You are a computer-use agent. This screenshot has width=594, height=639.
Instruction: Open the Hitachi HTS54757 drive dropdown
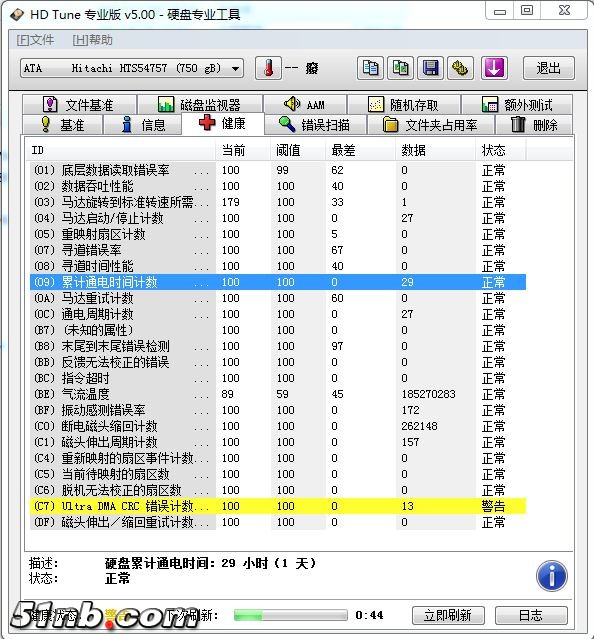click(132, 68)
